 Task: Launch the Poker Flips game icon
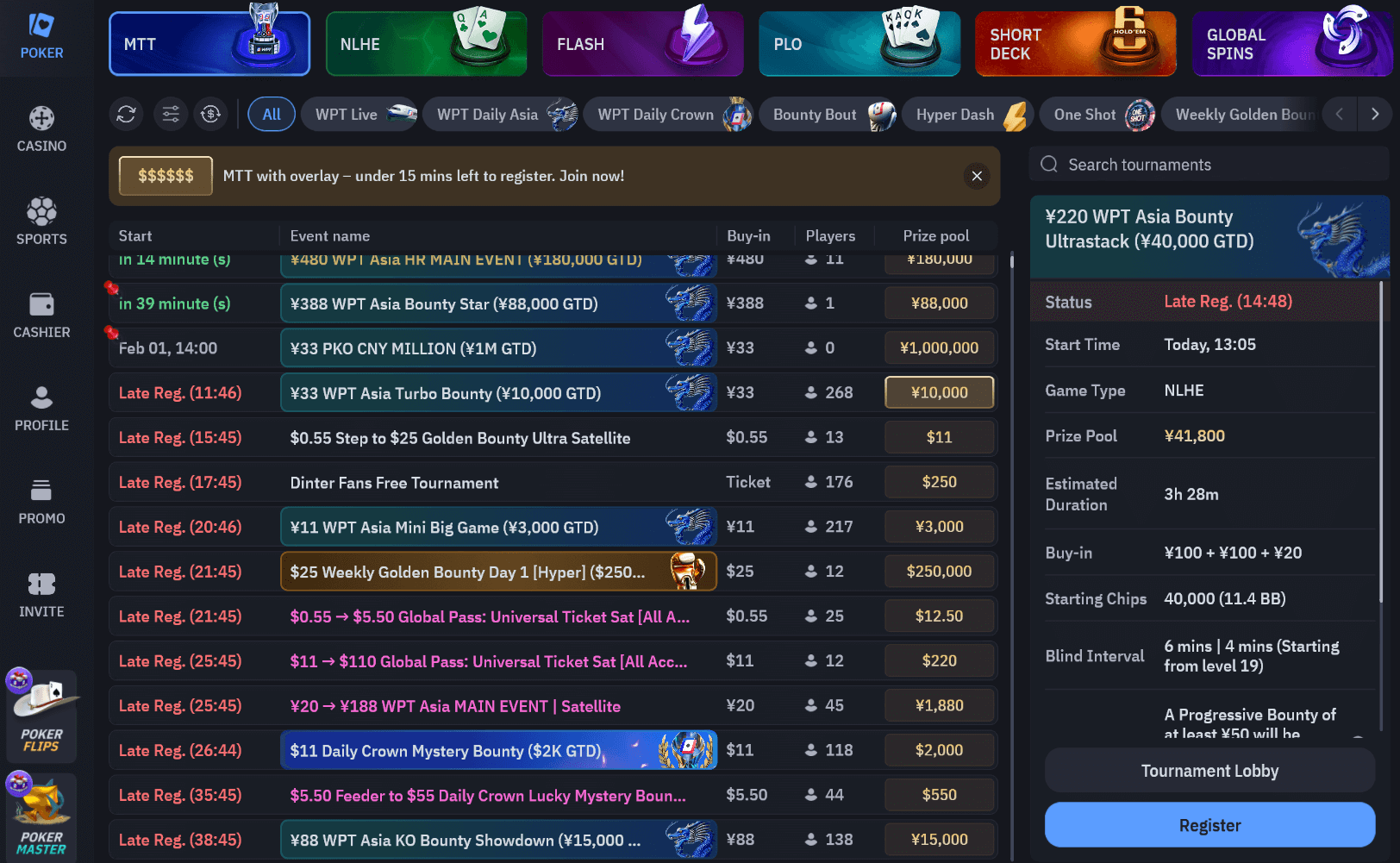(x=41, y=716)
